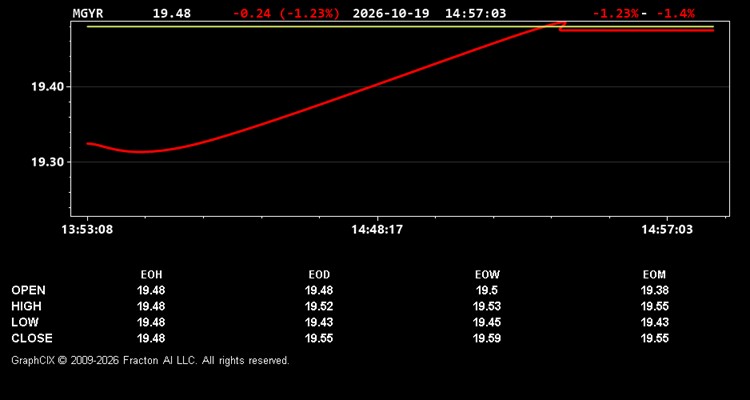Select EOM HIGH value 19.55
750x400 pixels.
pyautogui.click(x=654, y=306)
